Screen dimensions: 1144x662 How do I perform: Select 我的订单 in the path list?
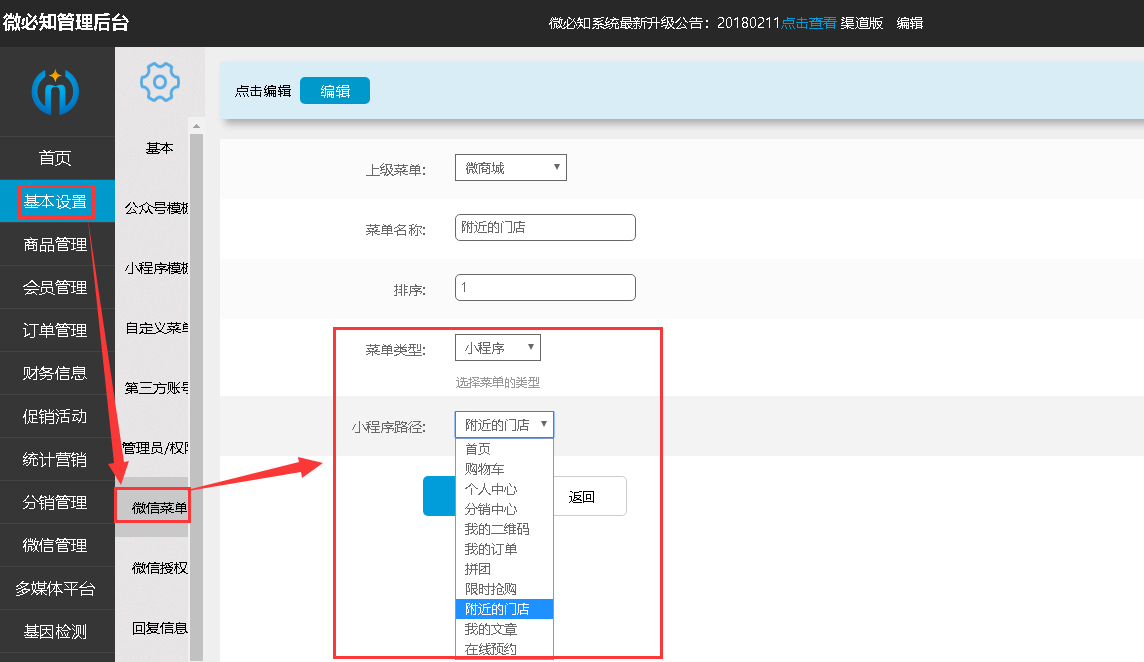(504, 548)
